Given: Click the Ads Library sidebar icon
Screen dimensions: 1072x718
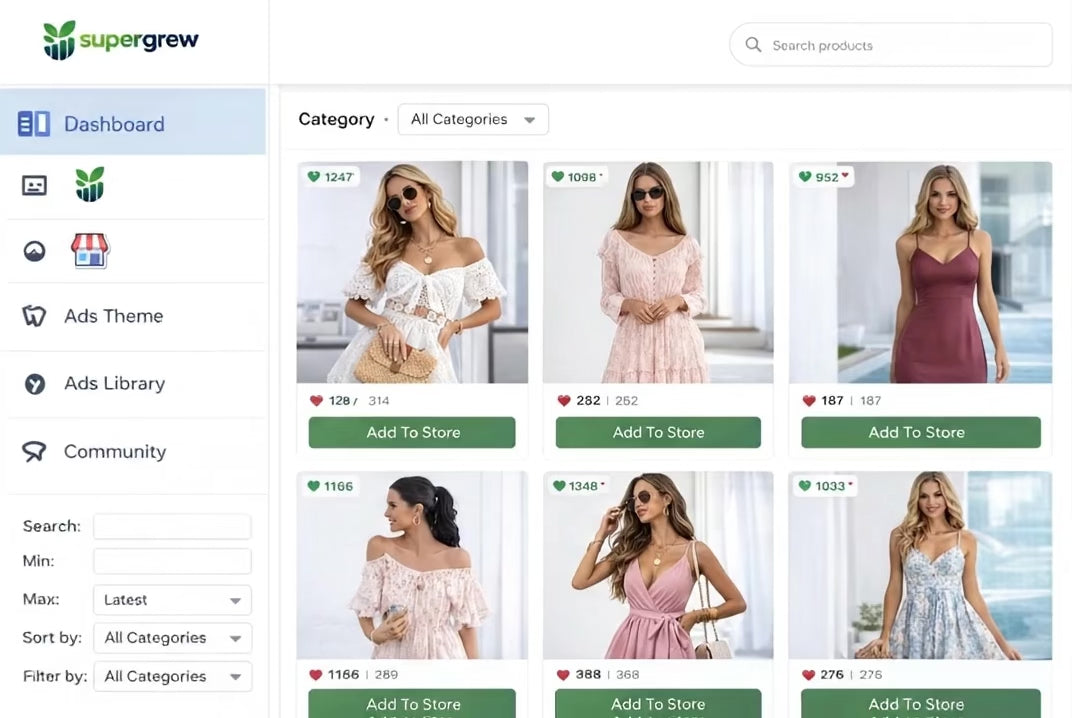Looking at the screenshot, I should click(34, 384).
